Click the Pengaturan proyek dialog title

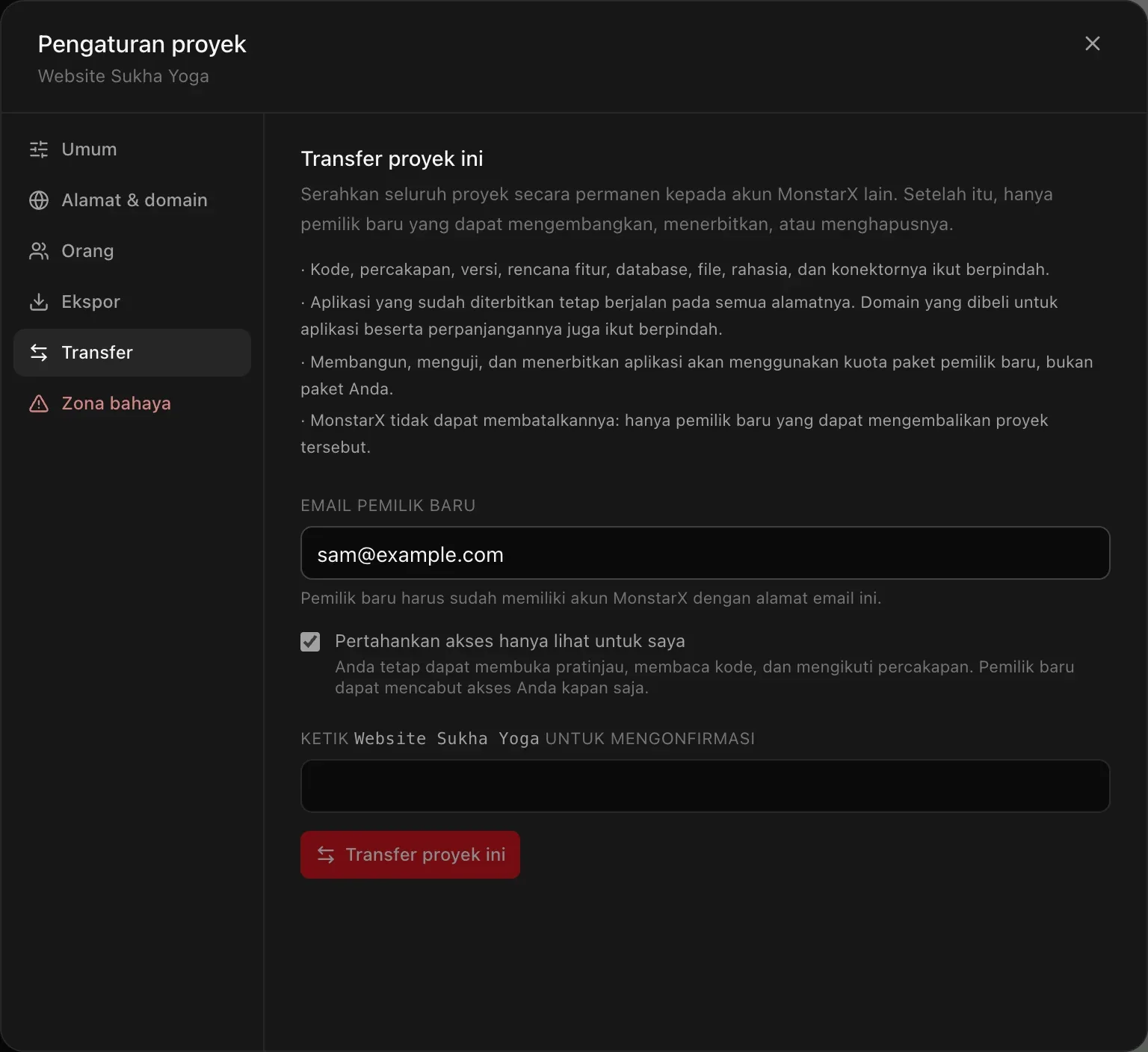tap(142, 44)
